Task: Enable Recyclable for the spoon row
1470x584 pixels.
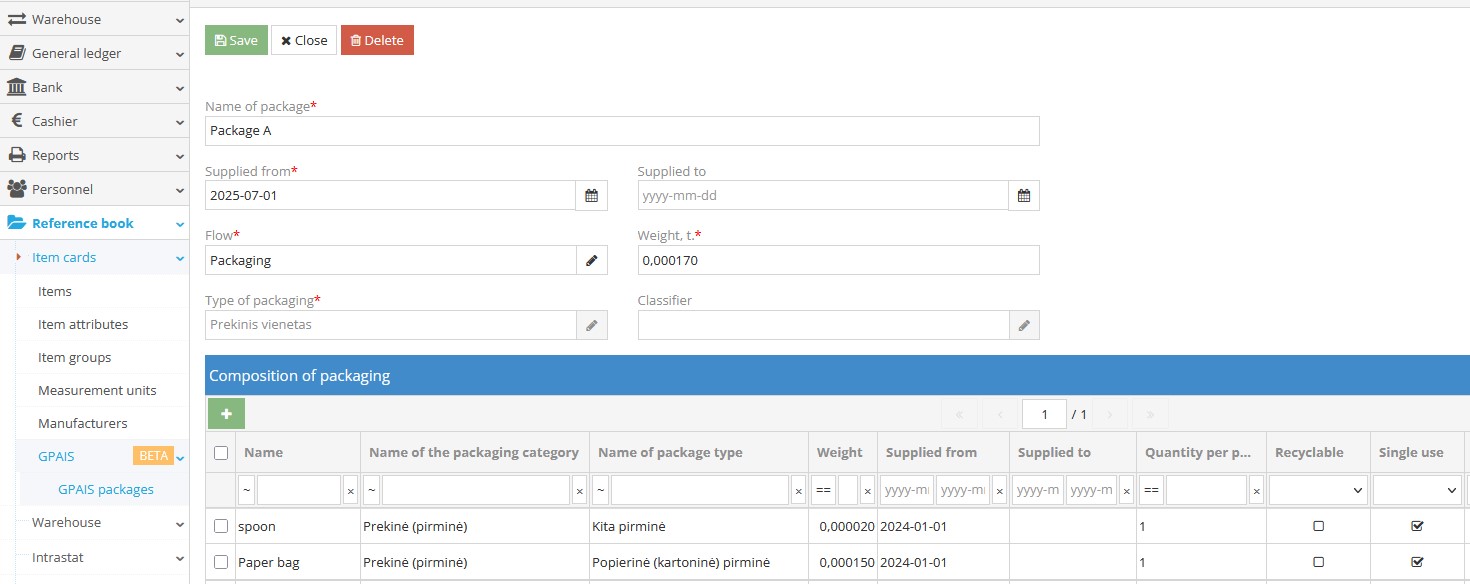Action: point(1316,525)
